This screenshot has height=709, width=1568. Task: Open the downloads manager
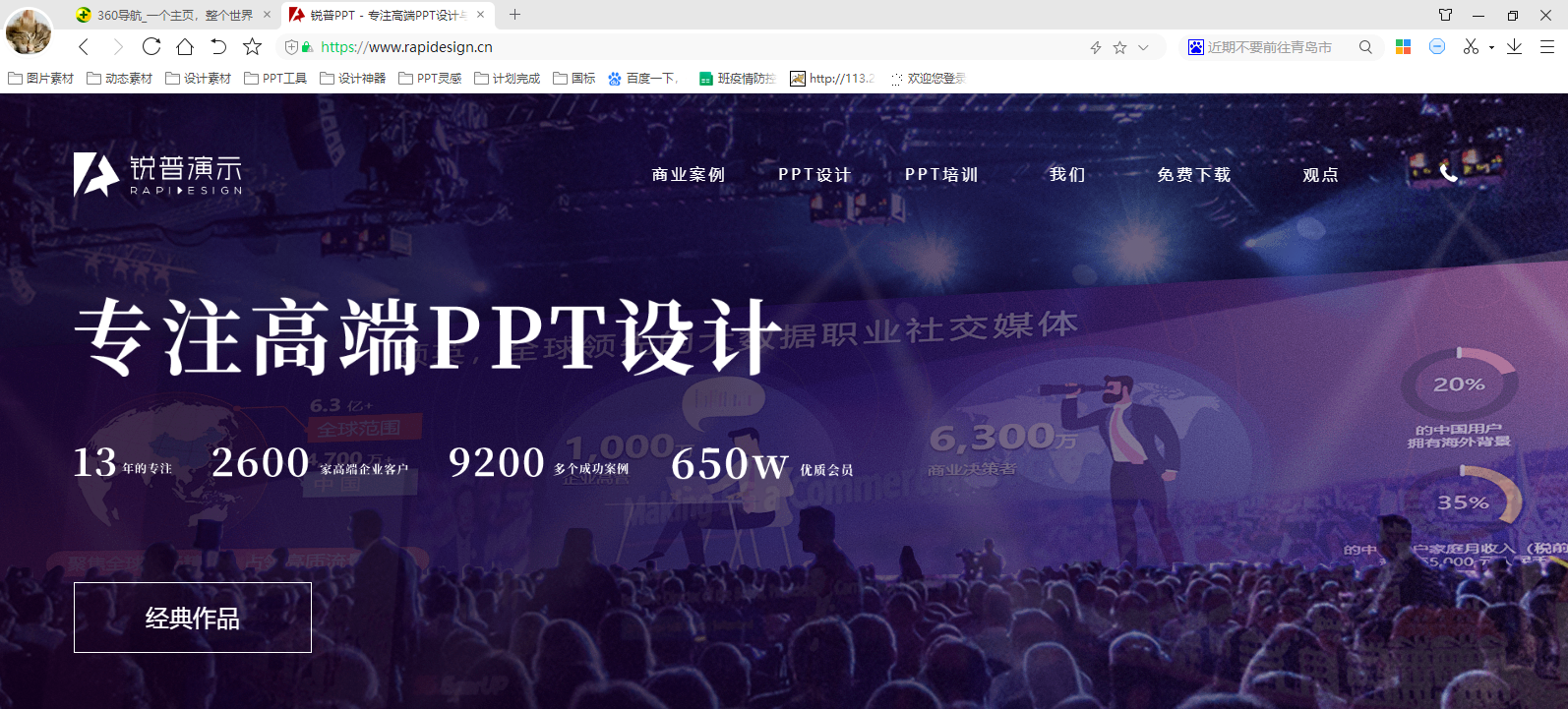tap(1514, 46)
